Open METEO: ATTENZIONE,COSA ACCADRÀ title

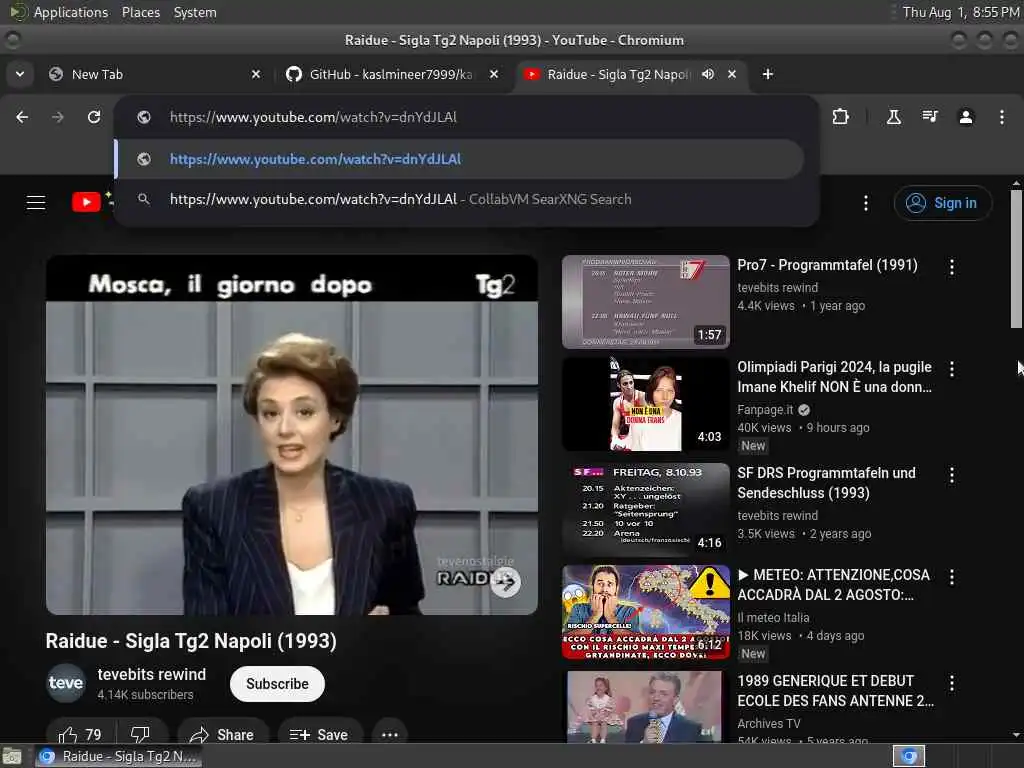[x=833, y=584]
